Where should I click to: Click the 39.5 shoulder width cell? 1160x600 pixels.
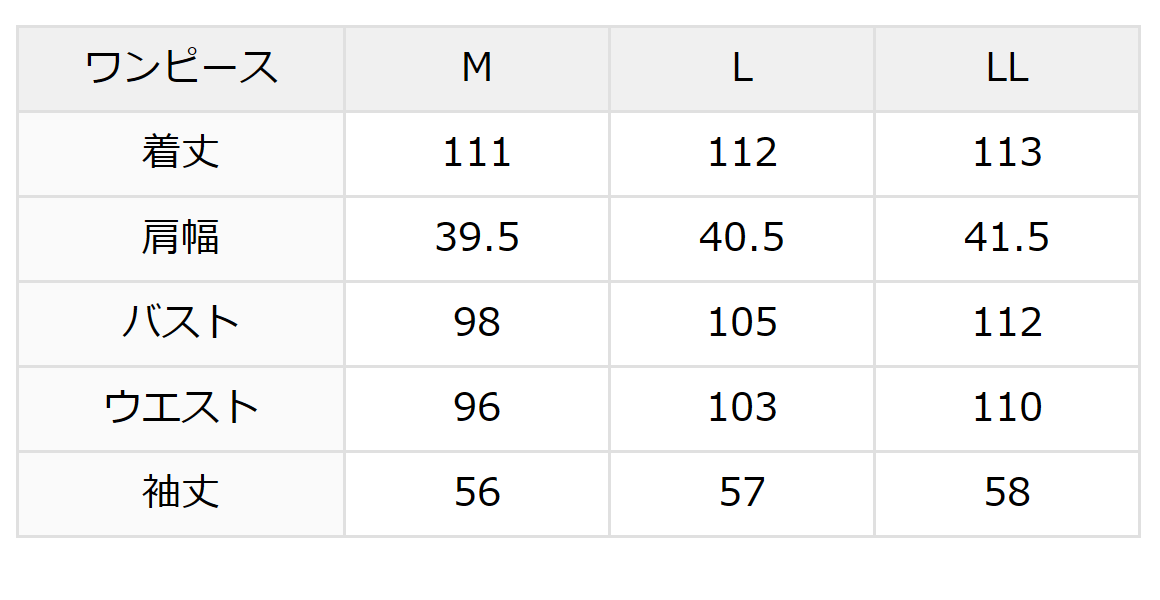coord(477,238)
